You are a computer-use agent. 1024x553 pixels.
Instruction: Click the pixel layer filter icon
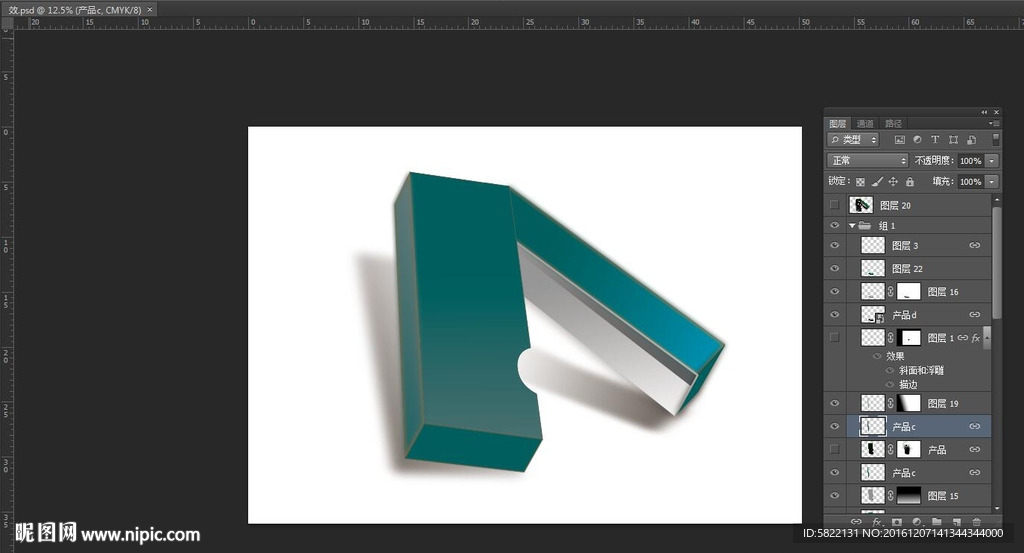click(899, 140)
